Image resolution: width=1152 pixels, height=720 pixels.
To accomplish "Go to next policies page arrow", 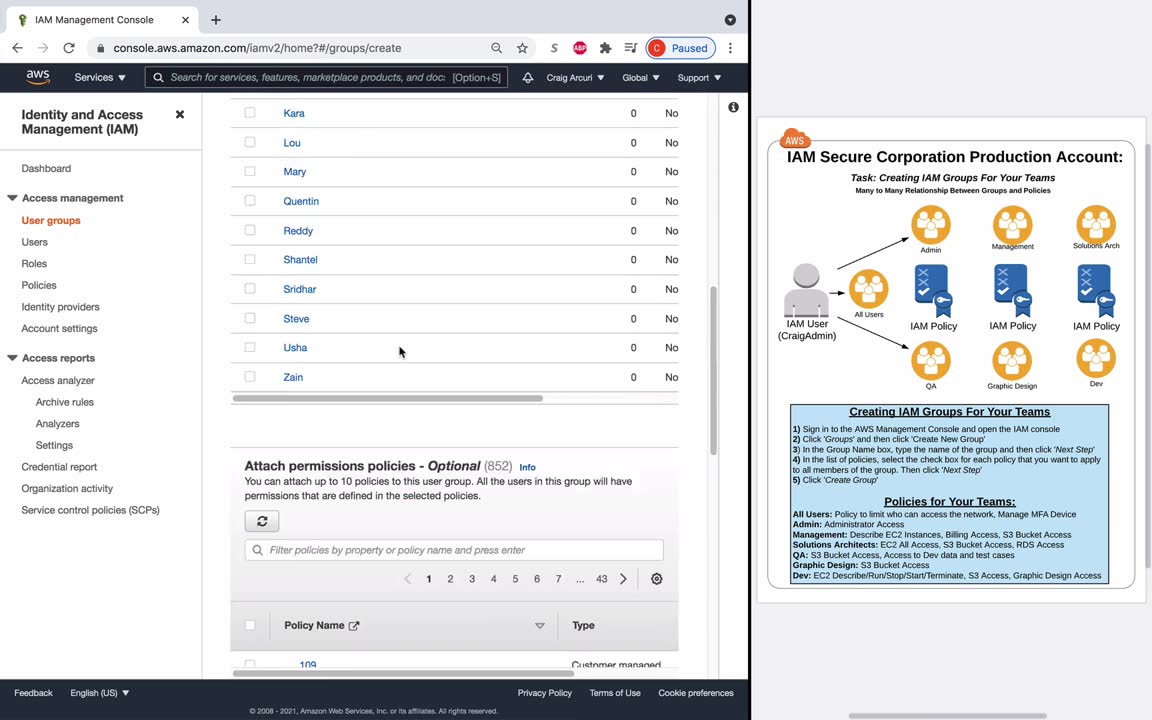I will (x=623, y=579).
